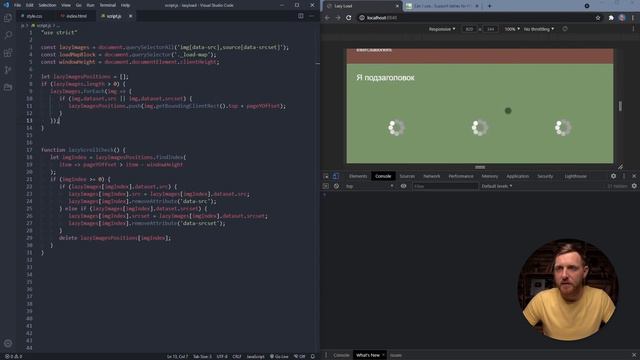Go forward in the Chrome browser
This screenshot has width=640, height=360.
338,18
